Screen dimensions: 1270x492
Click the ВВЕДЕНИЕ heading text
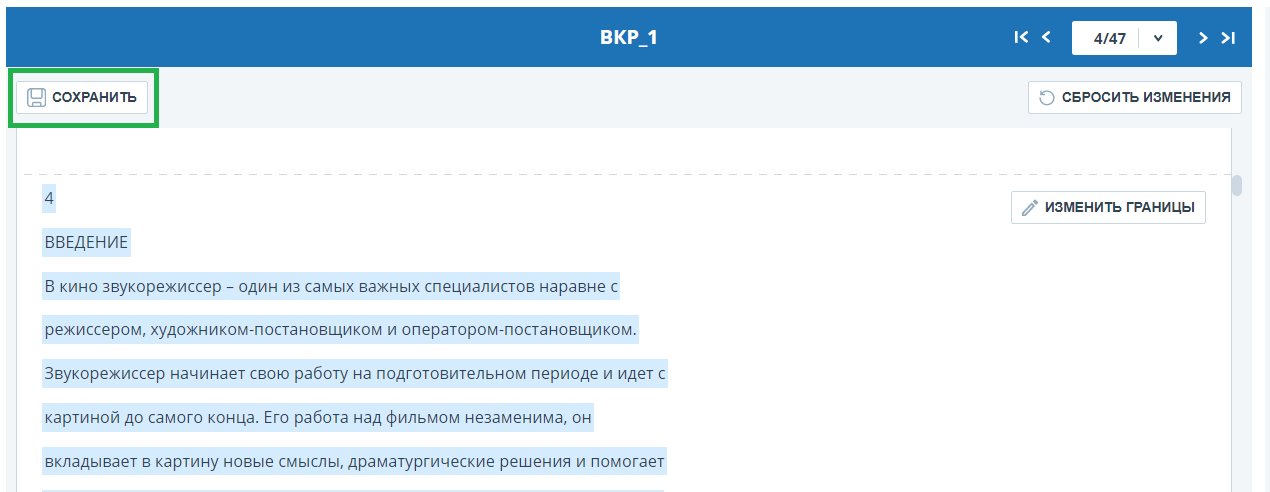point(86,242)
